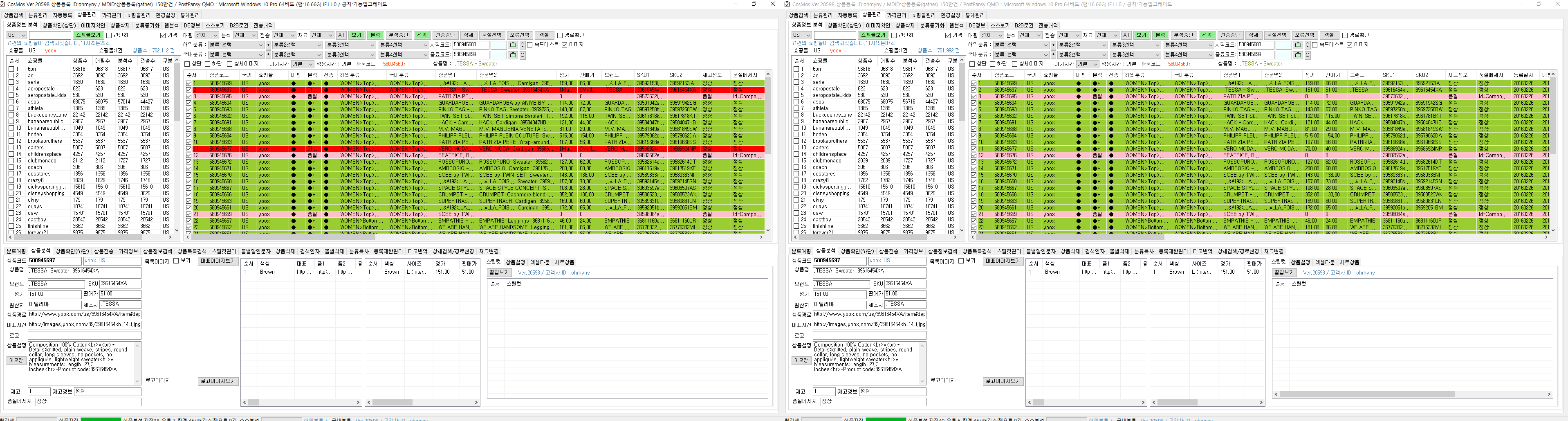Click the green bag icon beside 종료코드 in left window
This screenshot has height=421, width=1568.
click(x=513, y=55)
